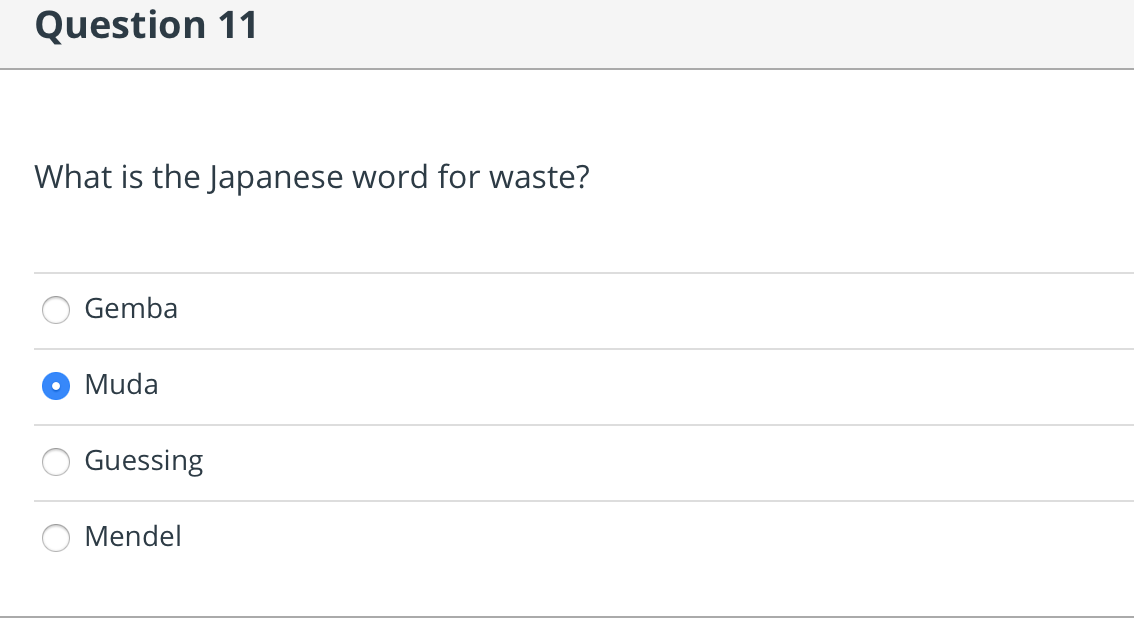Click the empty circle next to Gemba
This screenshot has width=1134, height=638.
56,310
